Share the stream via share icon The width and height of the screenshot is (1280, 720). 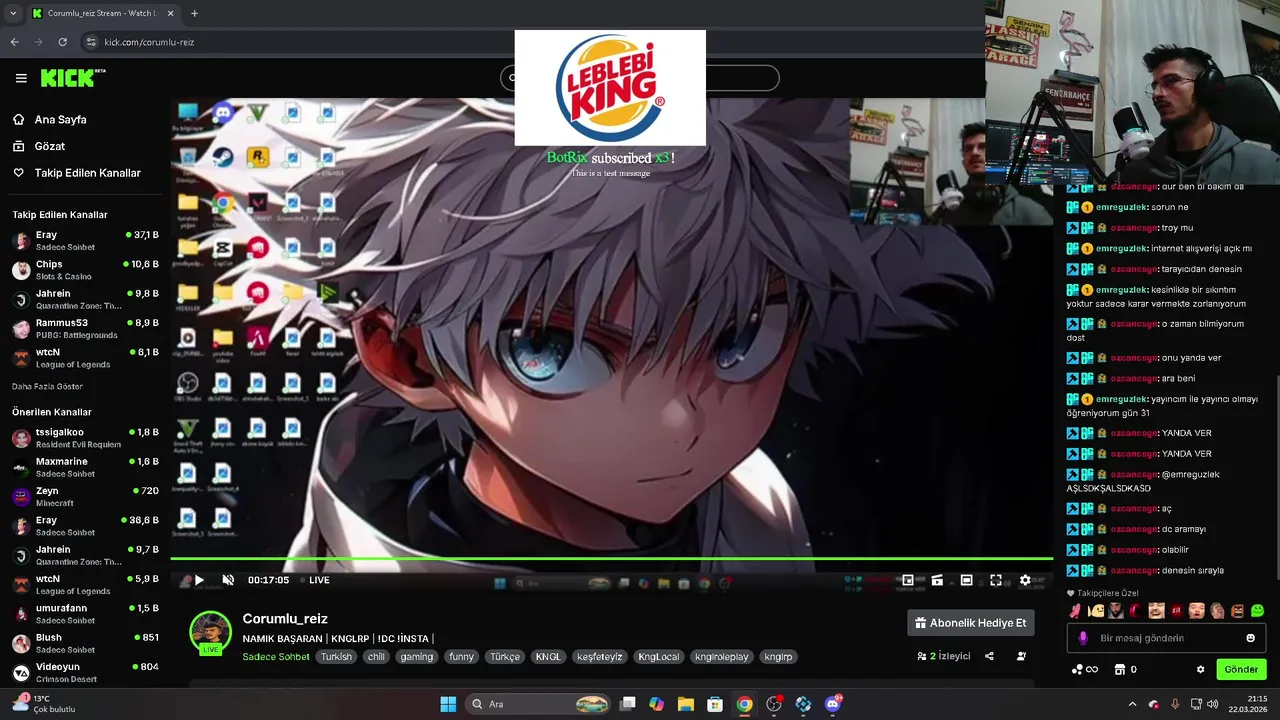click(x=989, y=656)
